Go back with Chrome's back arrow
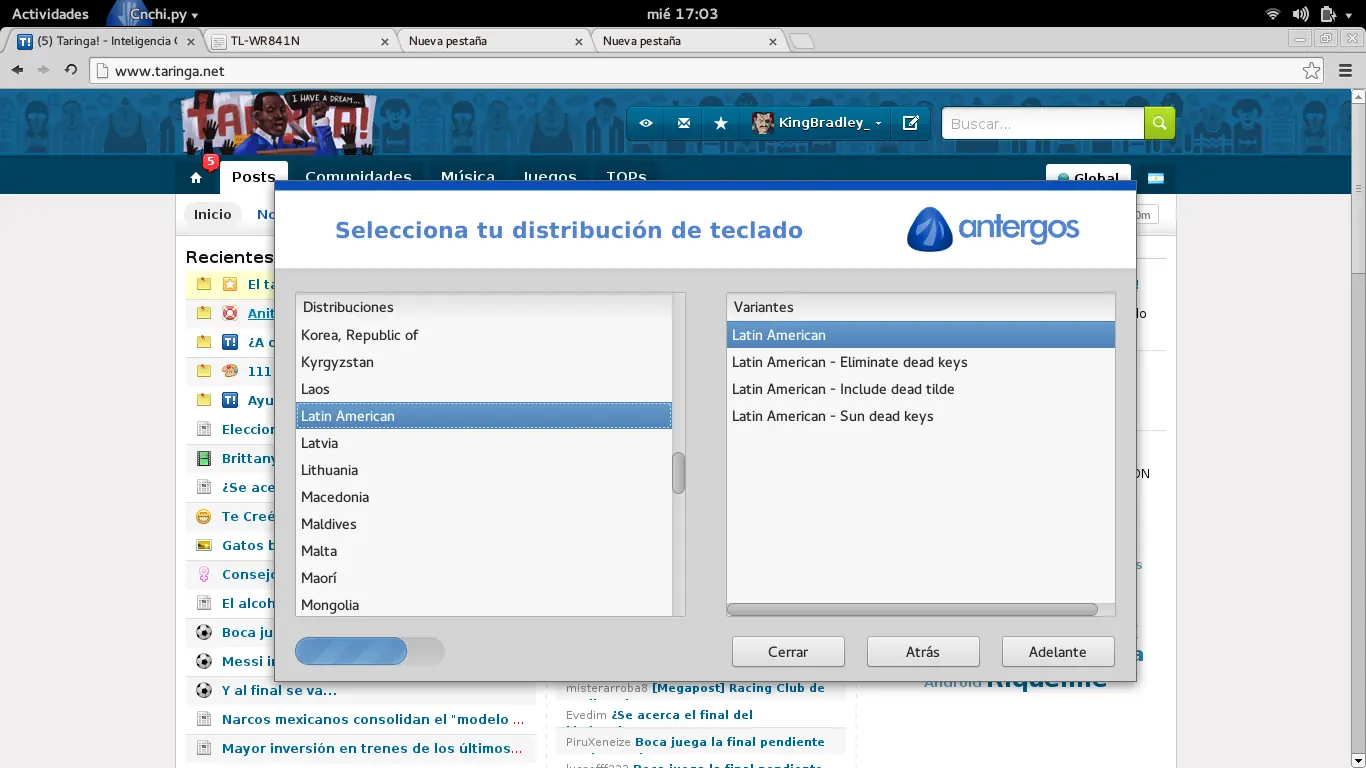The width and height of the screenshot is (1366, 768). (x=17, y=70)
